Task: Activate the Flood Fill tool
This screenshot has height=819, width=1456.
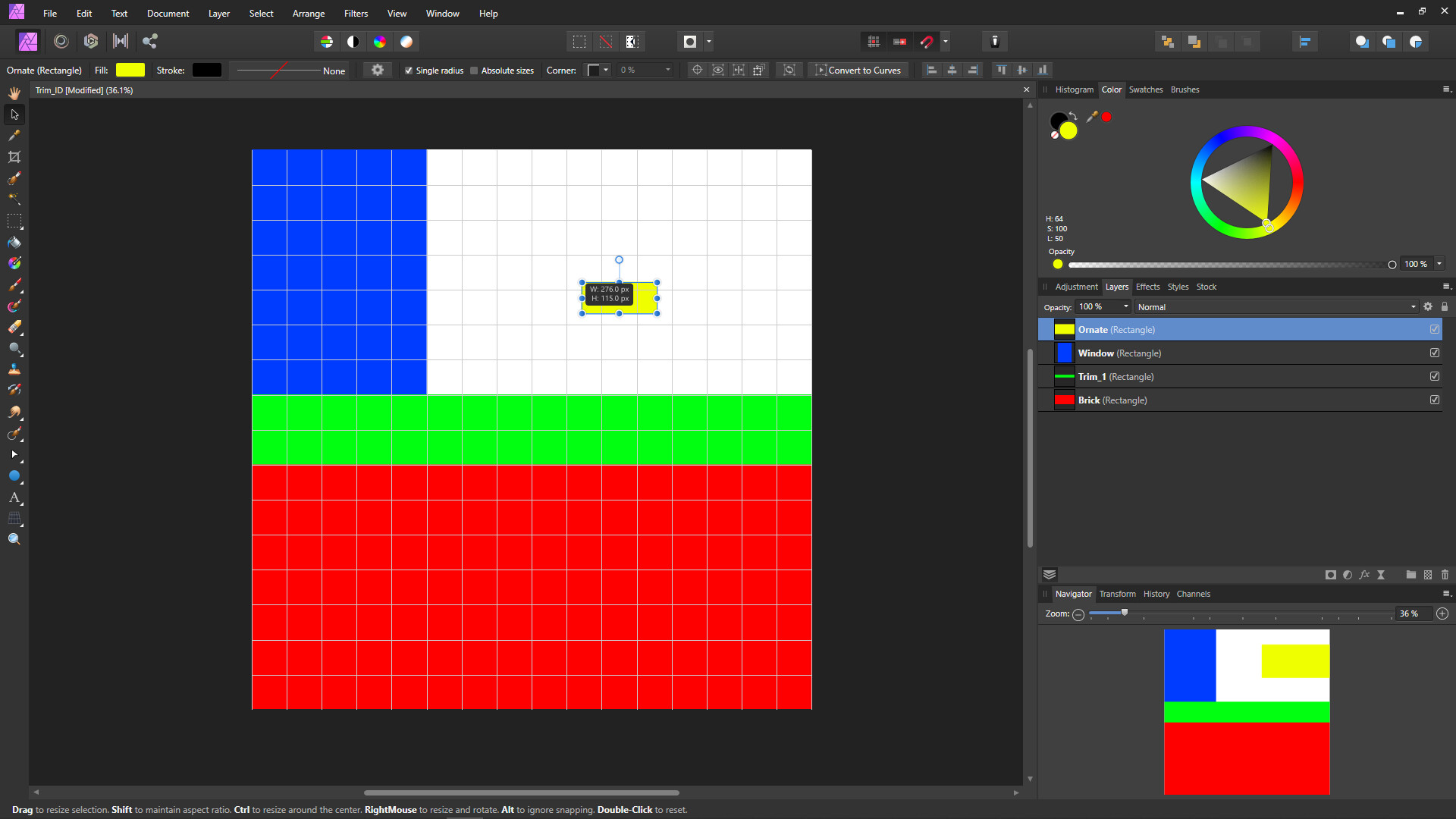Action: pos(14,243)
